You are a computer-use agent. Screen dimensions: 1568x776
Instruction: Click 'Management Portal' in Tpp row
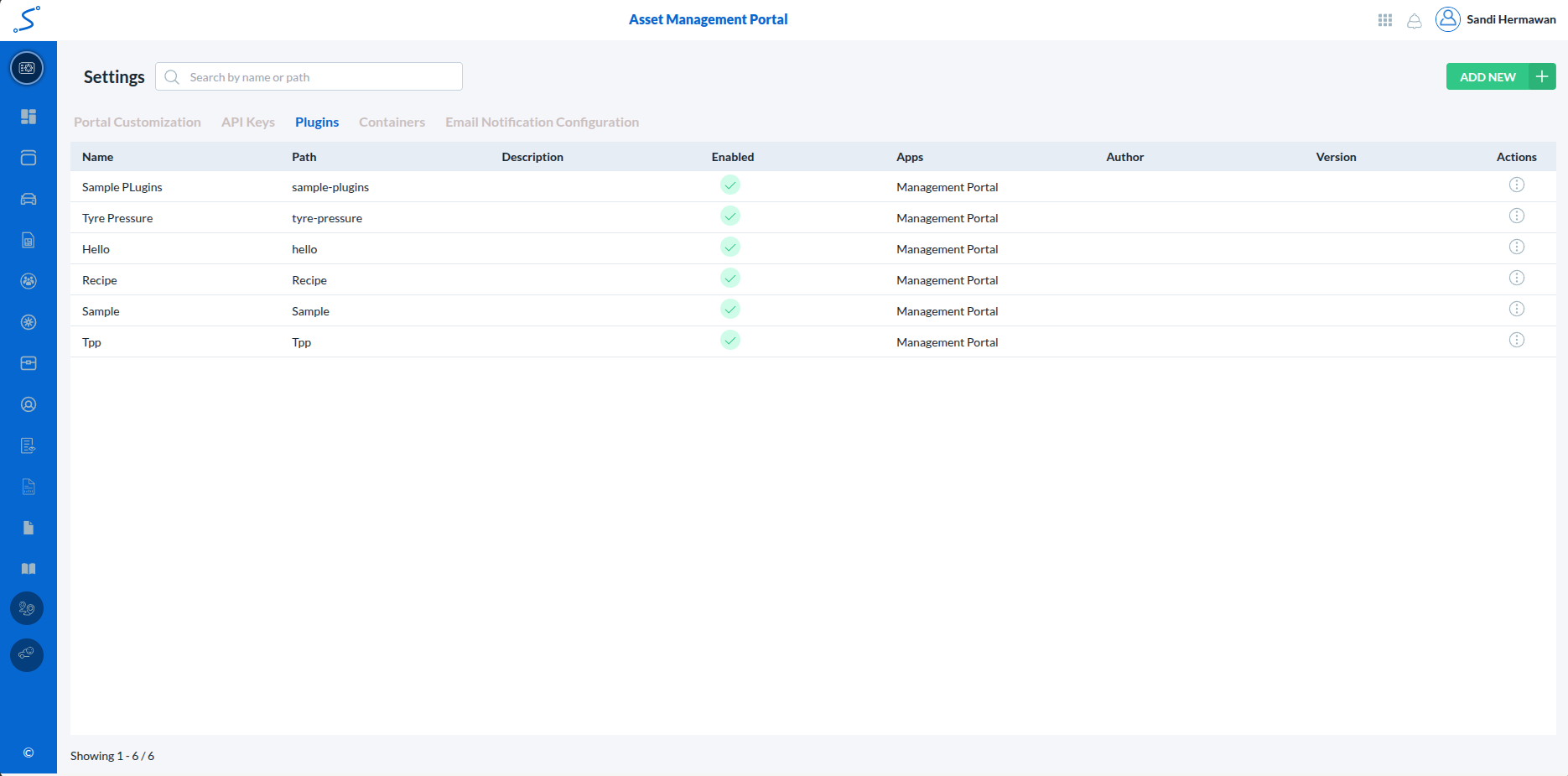tap(948, 342)
